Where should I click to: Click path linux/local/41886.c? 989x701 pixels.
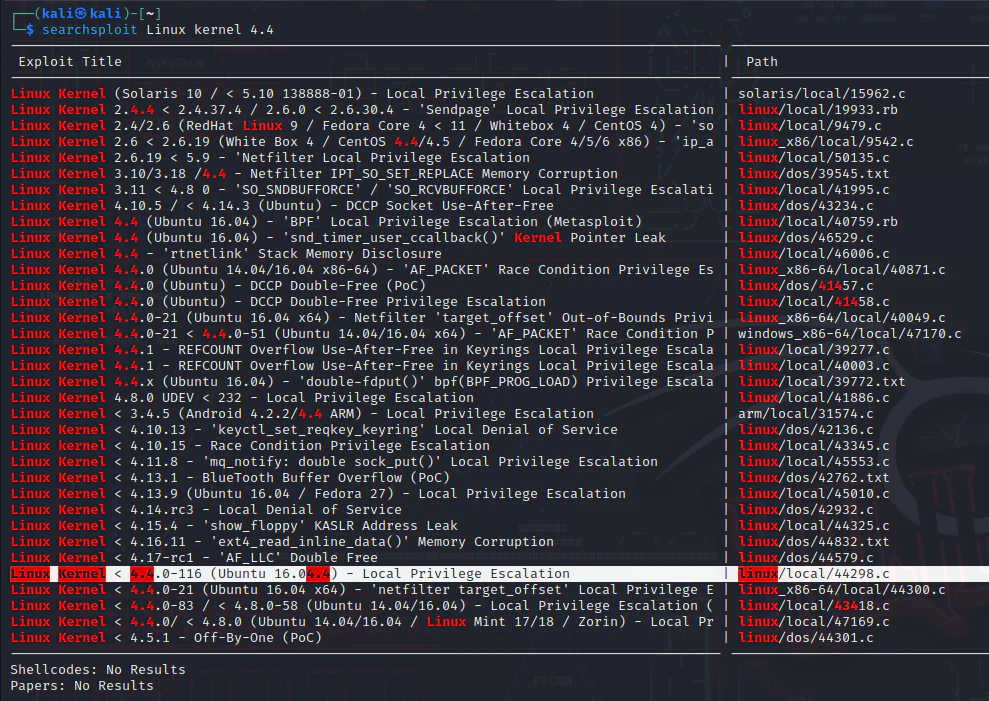[x=814, y=398]
